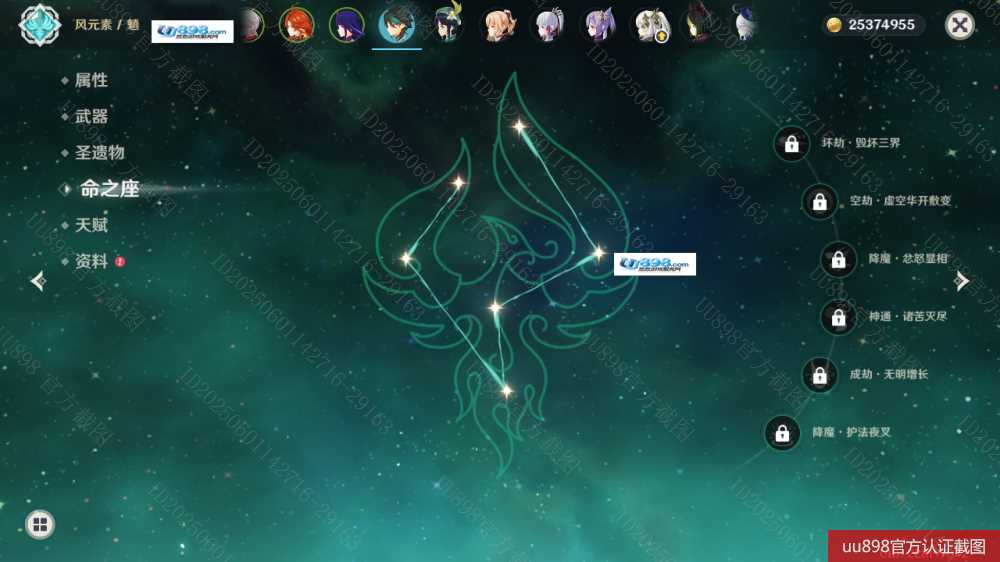Select the 命之座 constellation menu
Screen dimensions: 1000x562
108,189
